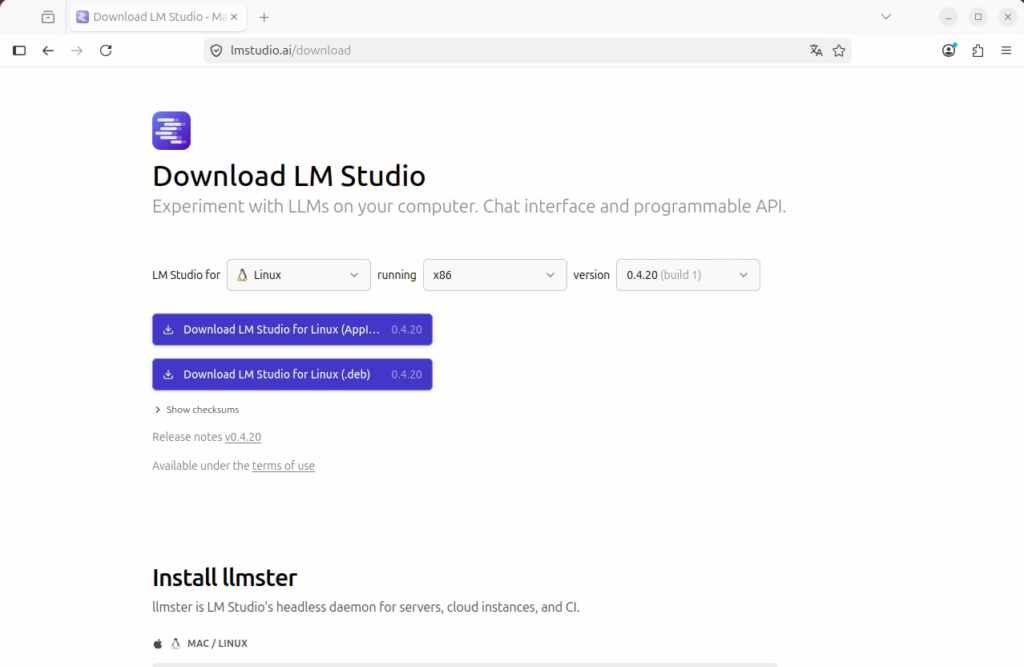Screen dimensions: 1024x667
Task: Reload the current page
Action: (x=106, y=50)
